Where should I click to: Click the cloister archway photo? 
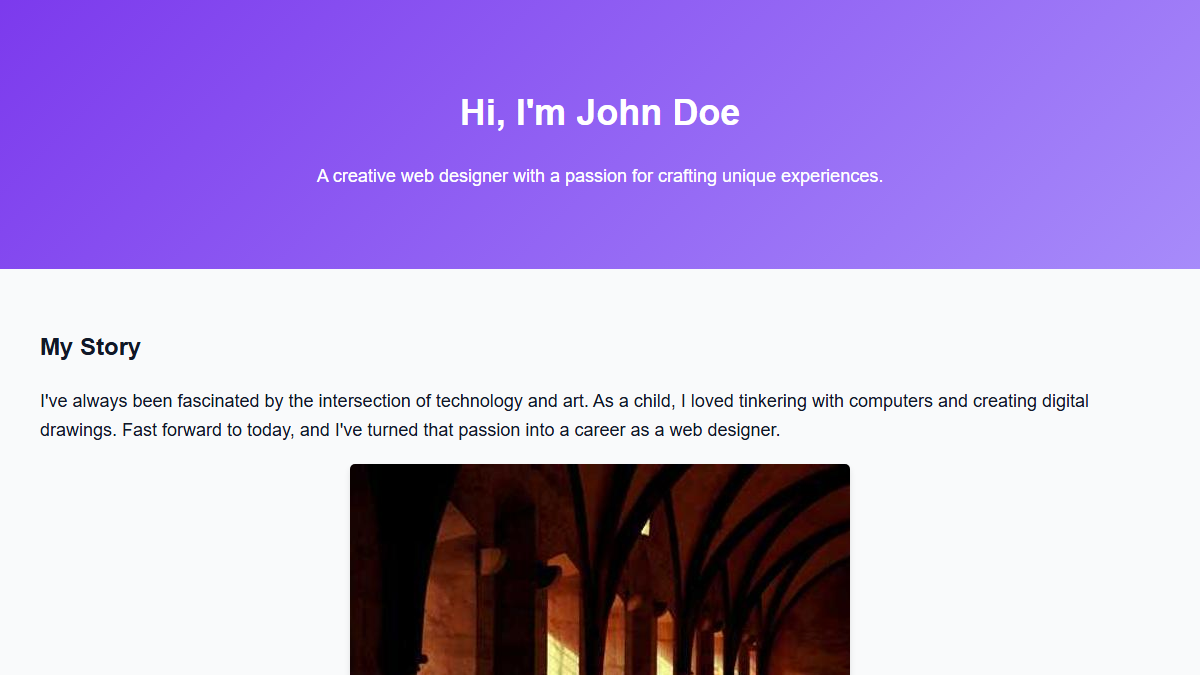pos(599,569)
